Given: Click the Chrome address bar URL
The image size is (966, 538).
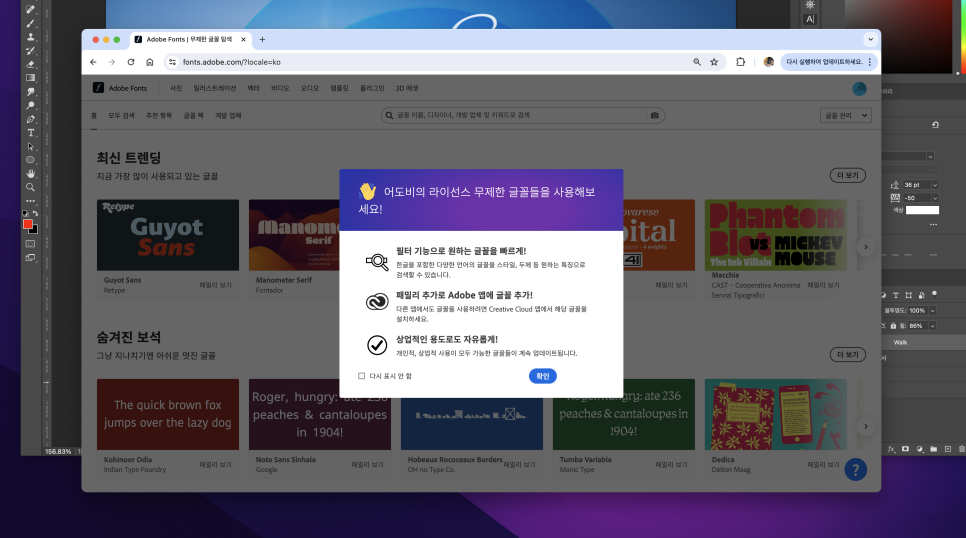Looking at the screenshot, I should coord(232,62).
